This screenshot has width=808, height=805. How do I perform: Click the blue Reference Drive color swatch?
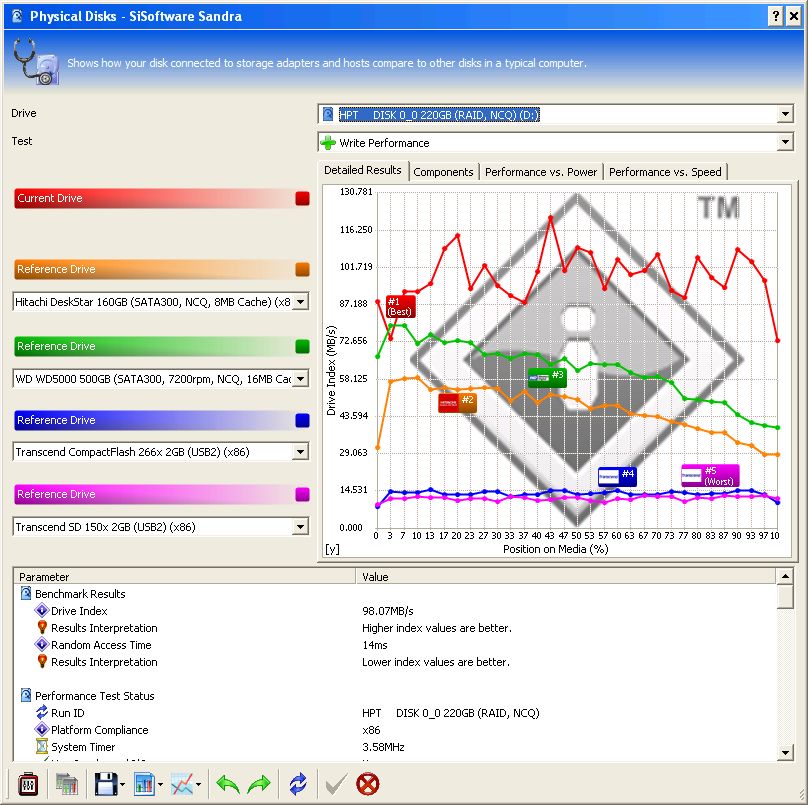(302, 421)
